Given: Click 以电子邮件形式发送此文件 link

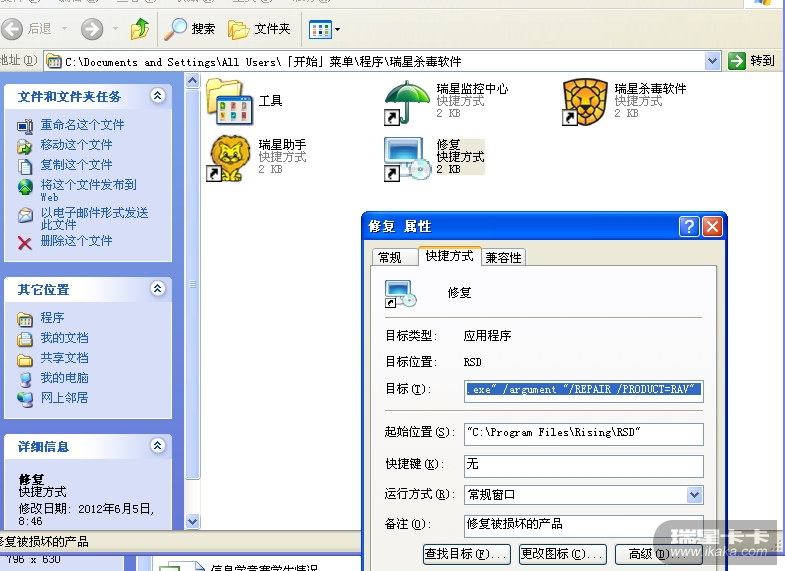Looking at the screenshot, I should [95, 219].
